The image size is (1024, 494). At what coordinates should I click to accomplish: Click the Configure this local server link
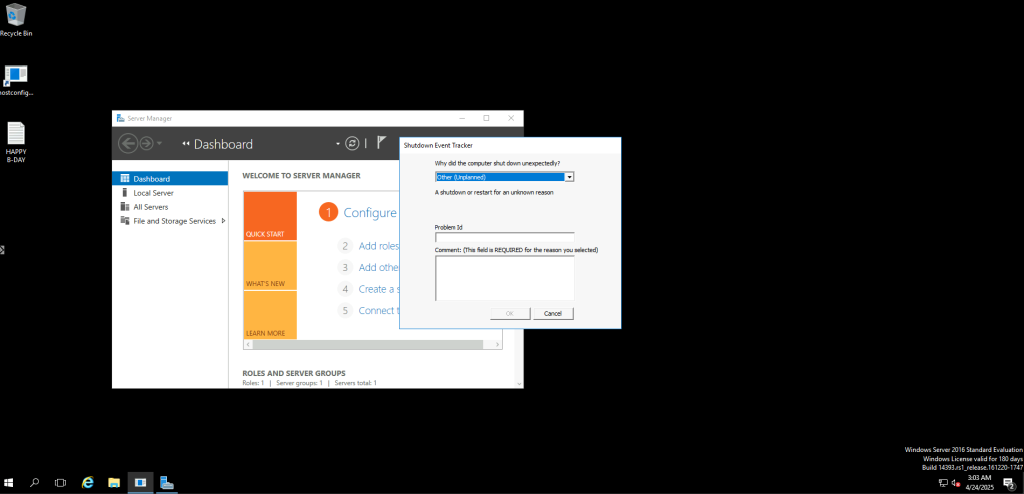pyautogui.click(x=370, y=212)
